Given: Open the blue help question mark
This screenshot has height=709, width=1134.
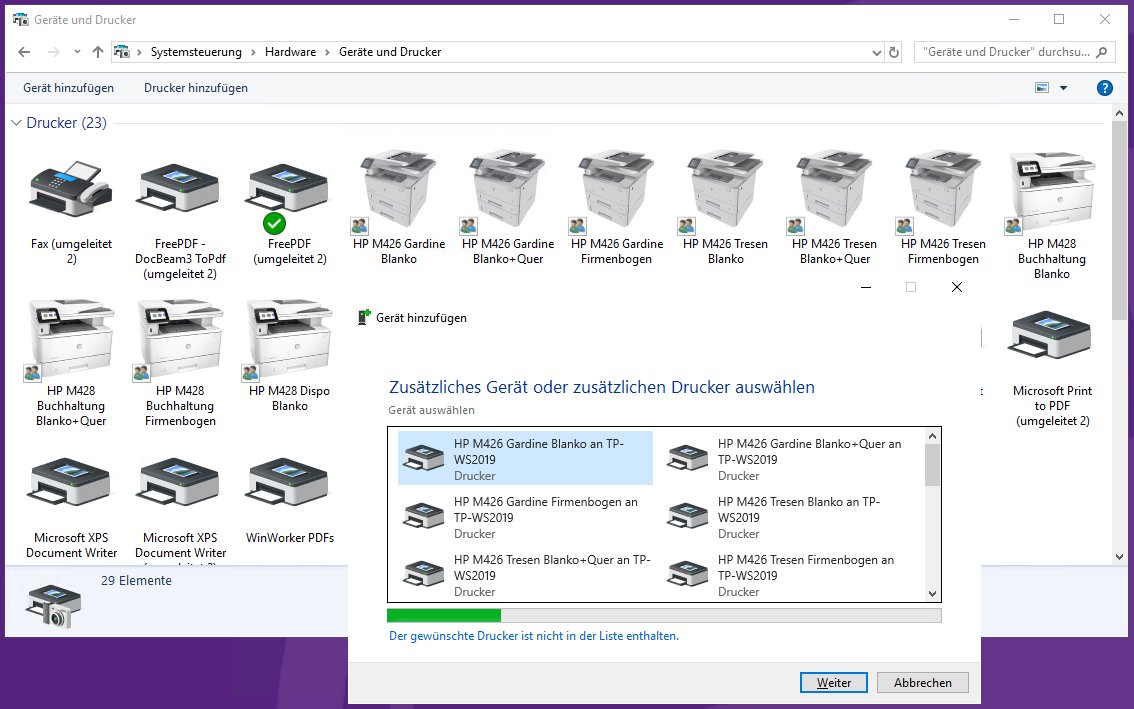Looking at the screenshot, I should (x=1104, y=88).
